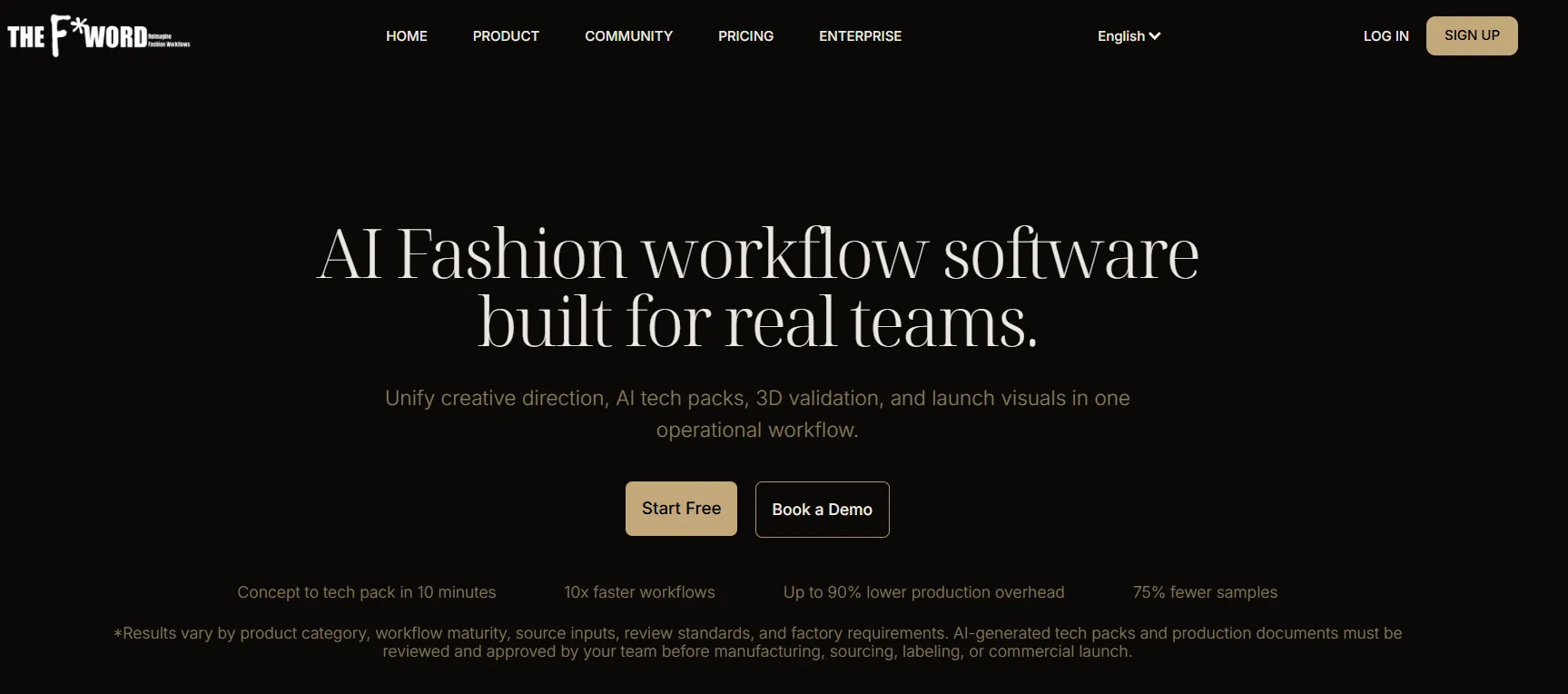Click the 90% lower production overhead stat
This screenshot has height=694, width=1568.
pyautogui.click(x=923, y=592)
